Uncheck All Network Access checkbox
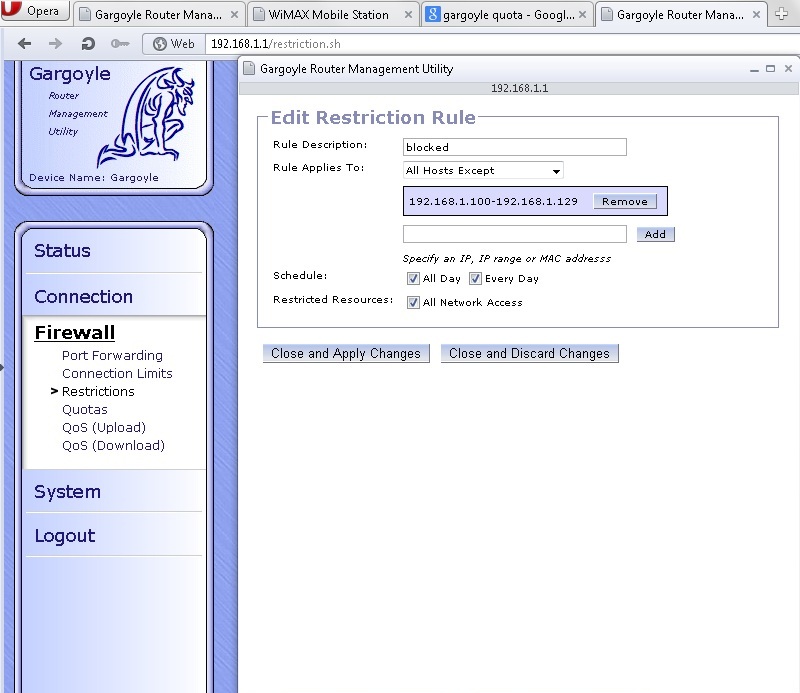The image size is (800, 693). 413,303
